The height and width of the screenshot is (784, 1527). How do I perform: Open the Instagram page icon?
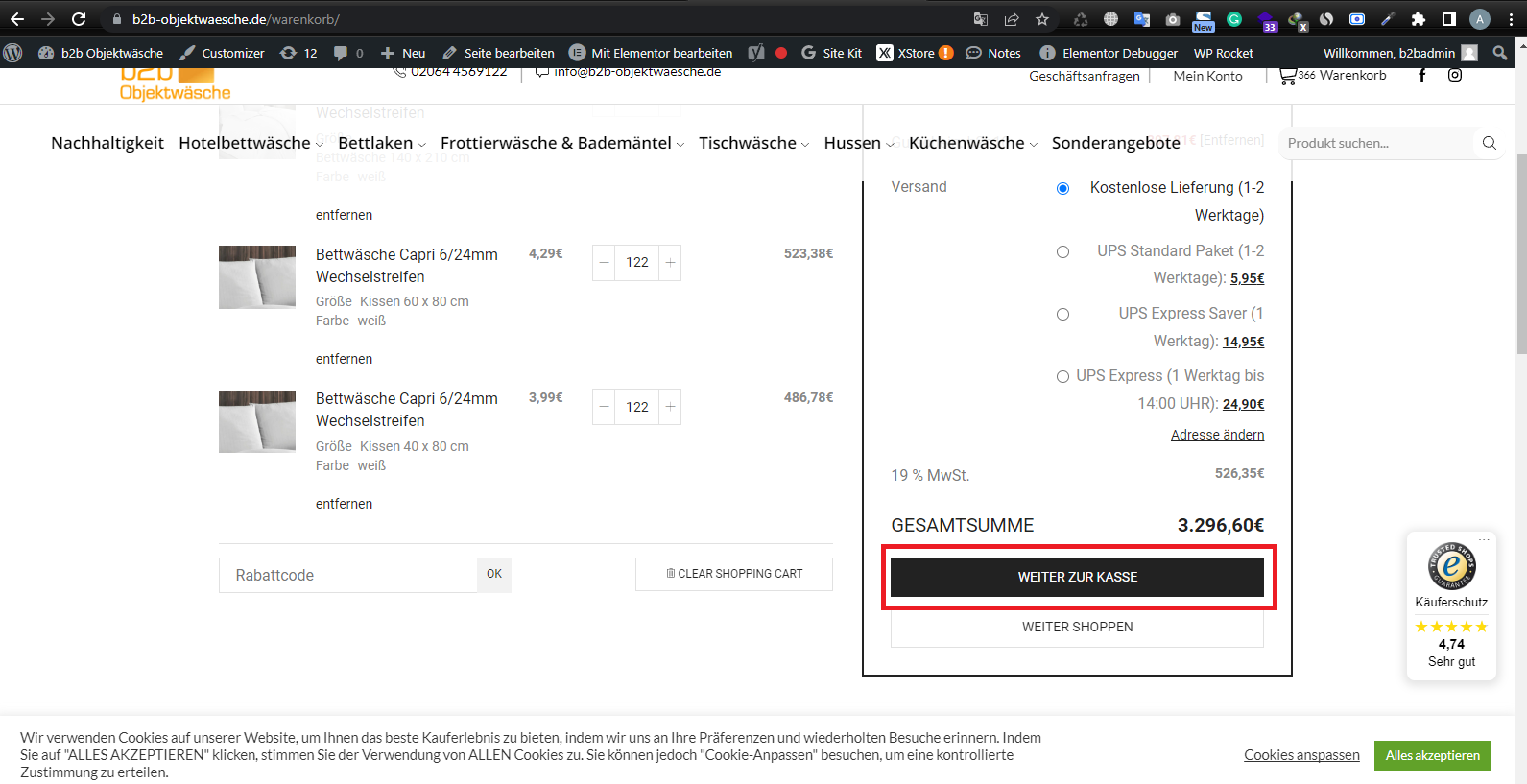point(1455,75)
